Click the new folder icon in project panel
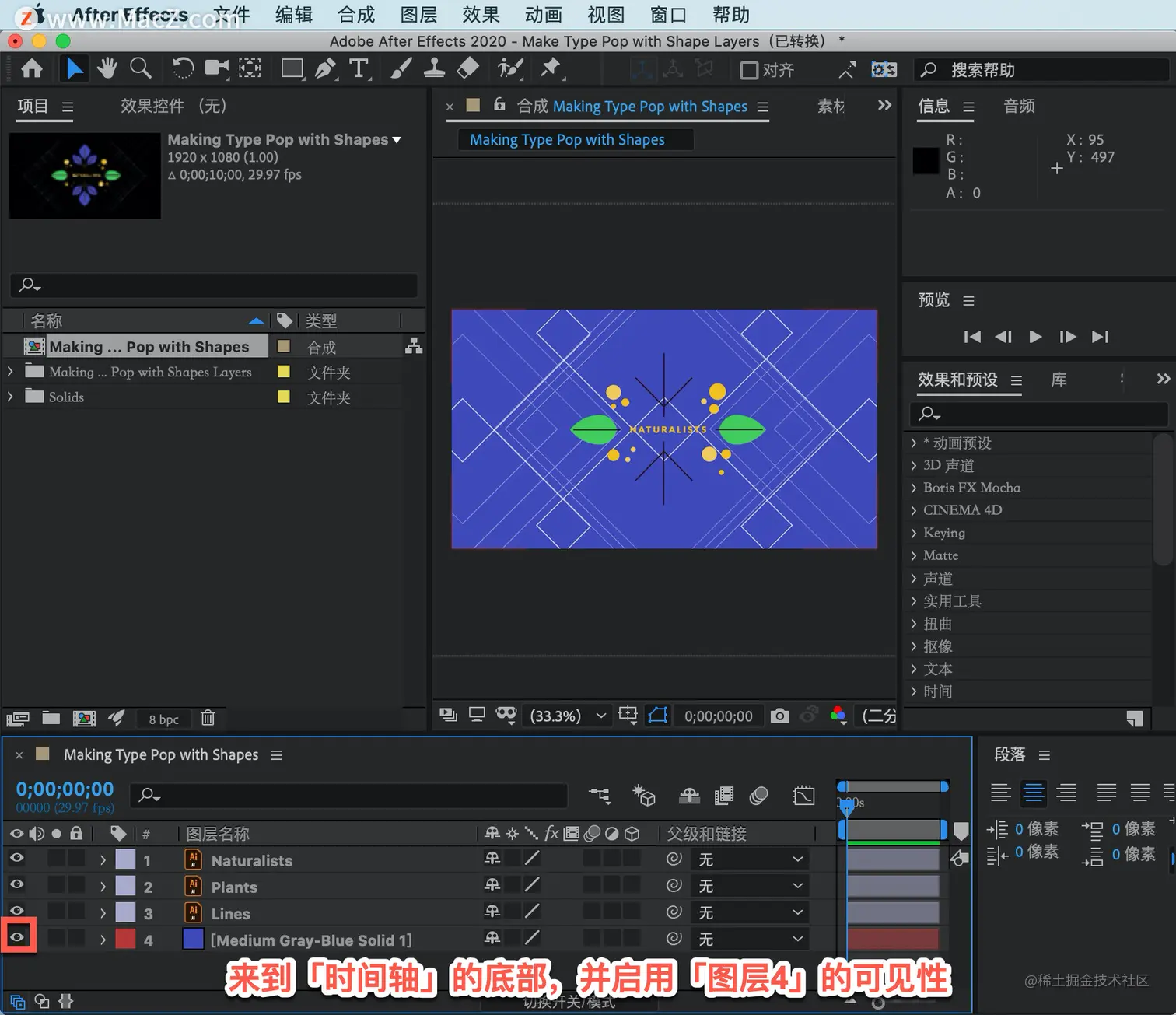The height and width of the screenshot is (1015, 1176). [x=51, y=718]
